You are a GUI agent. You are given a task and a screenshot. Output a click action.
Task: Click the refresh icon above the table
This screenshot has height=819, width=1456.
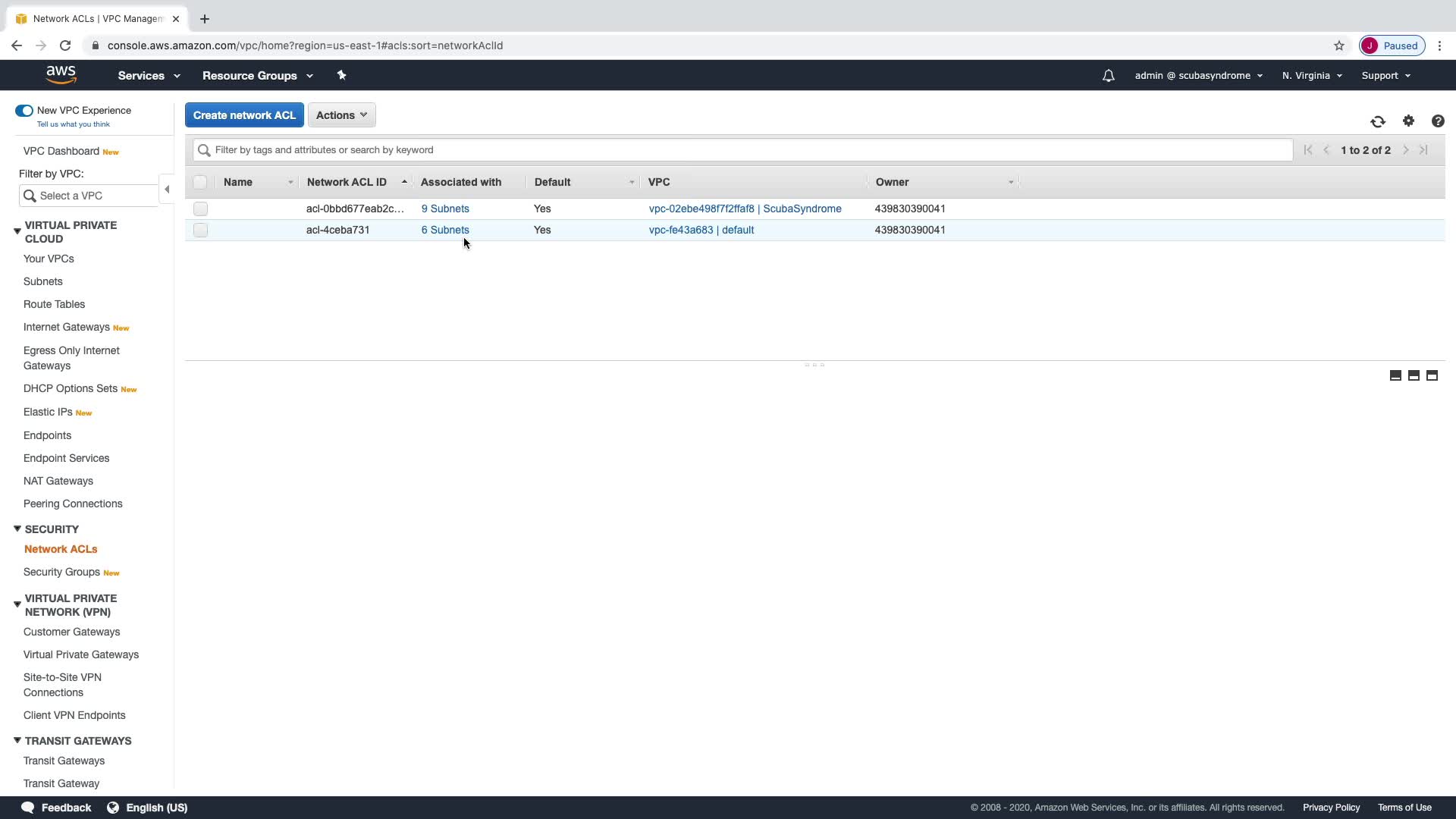(1377, 121)
